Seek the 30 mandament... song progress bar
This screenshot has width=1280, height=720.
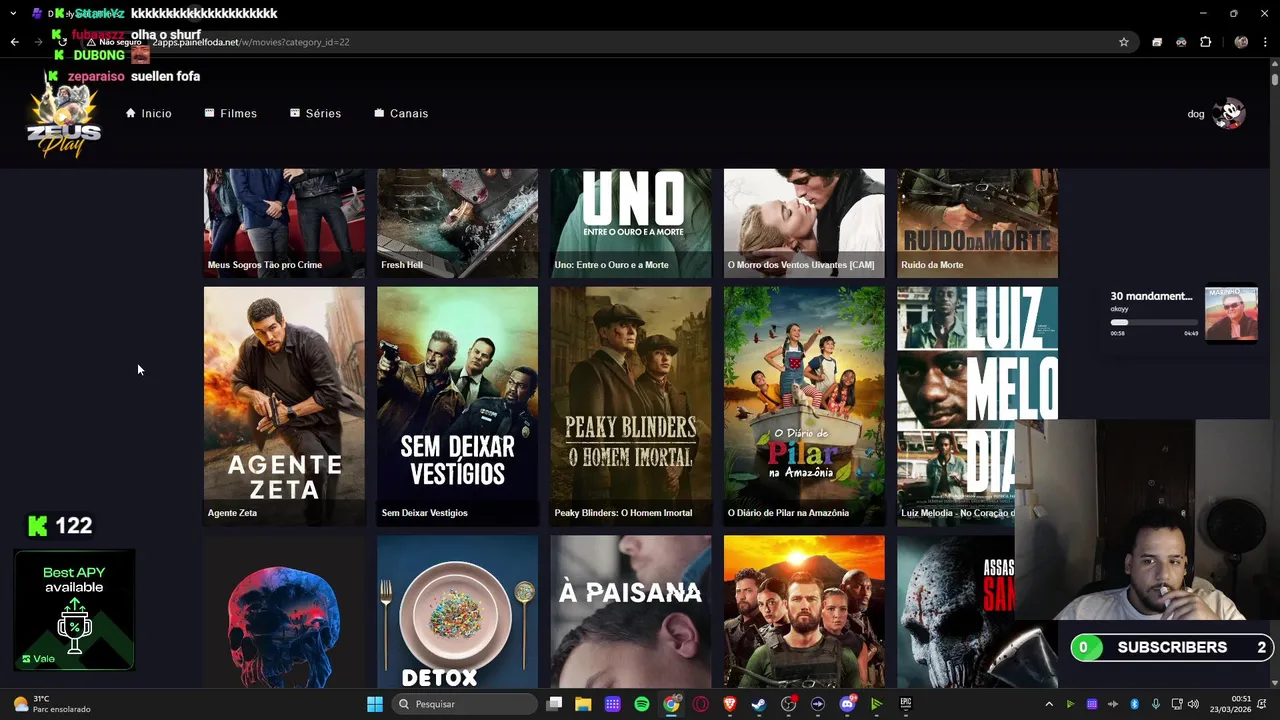pos(1154,323)
